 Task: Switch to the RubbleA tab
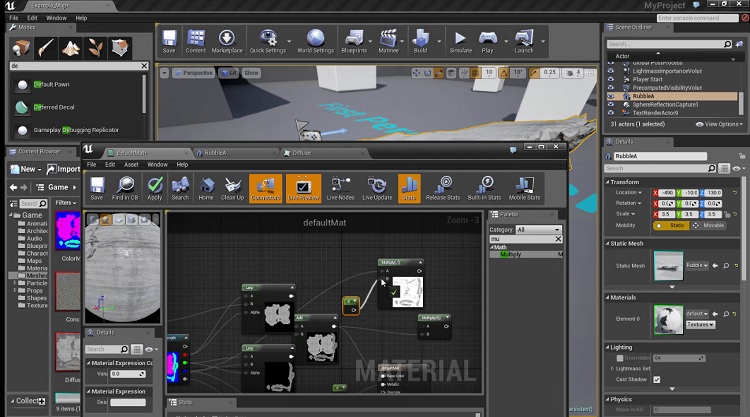215,153
